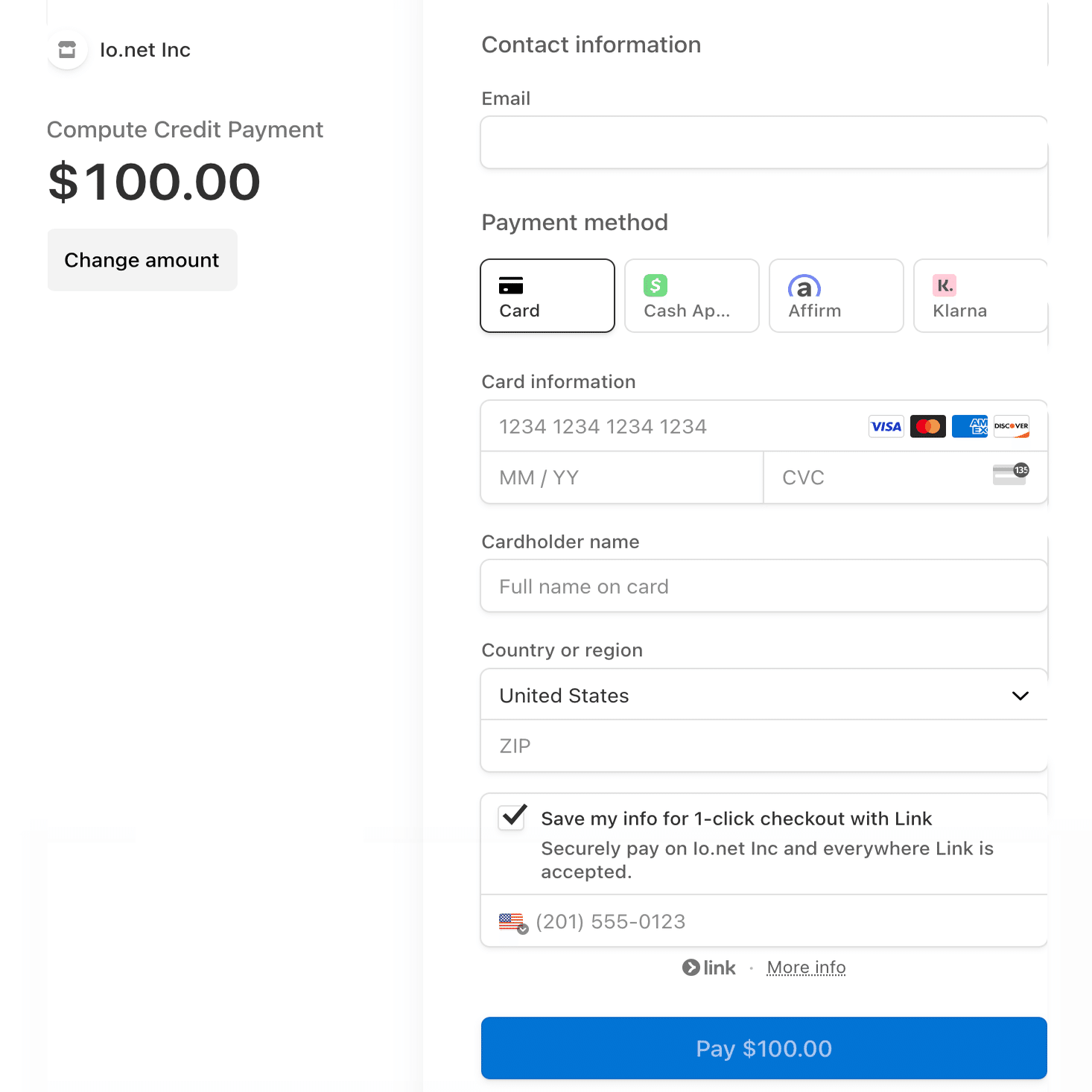Click the US flag phone country selector
This screenshot has height=1092, width=1092.
[512, 922]
